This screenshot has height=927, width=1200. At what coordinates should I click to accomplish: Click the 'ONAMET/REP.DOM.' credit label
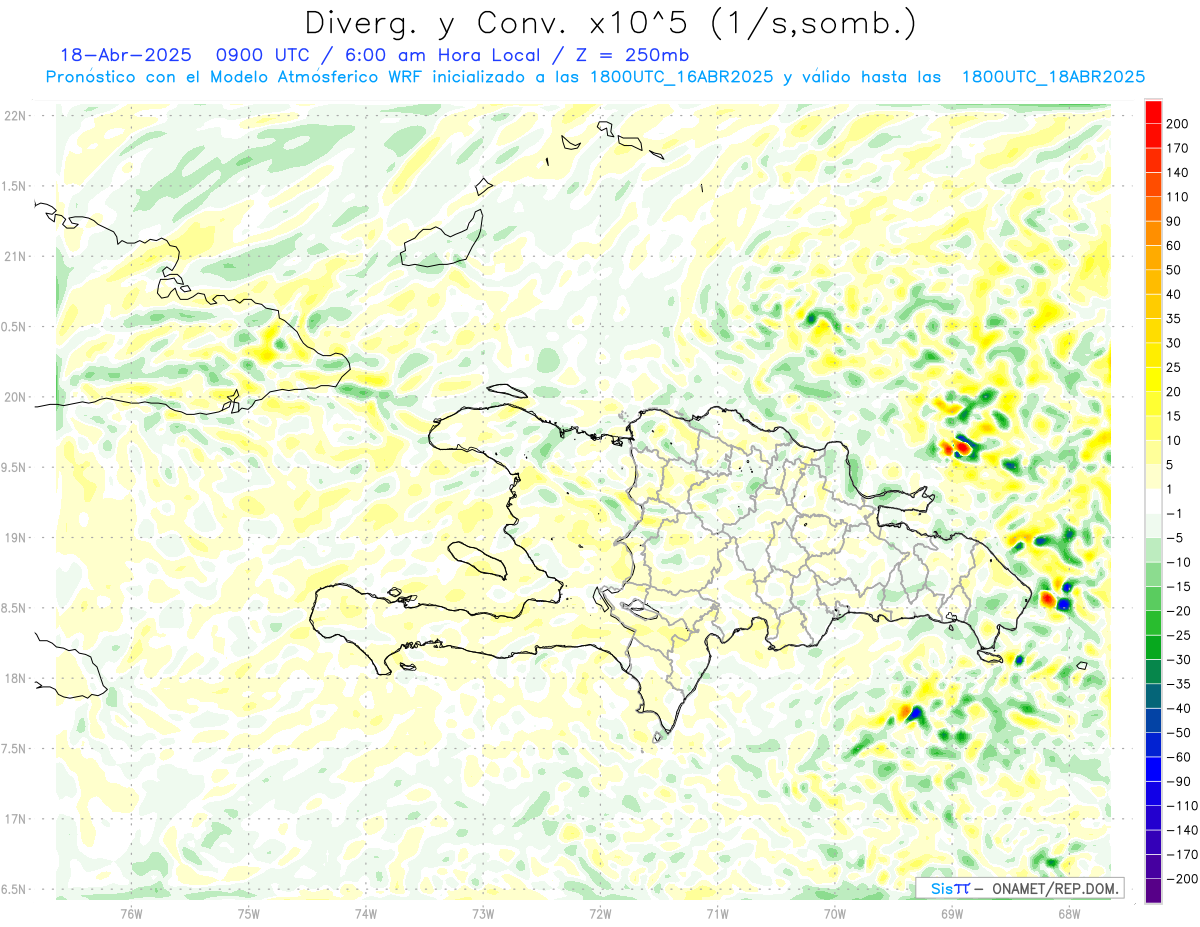click(x=1056, y=888)
